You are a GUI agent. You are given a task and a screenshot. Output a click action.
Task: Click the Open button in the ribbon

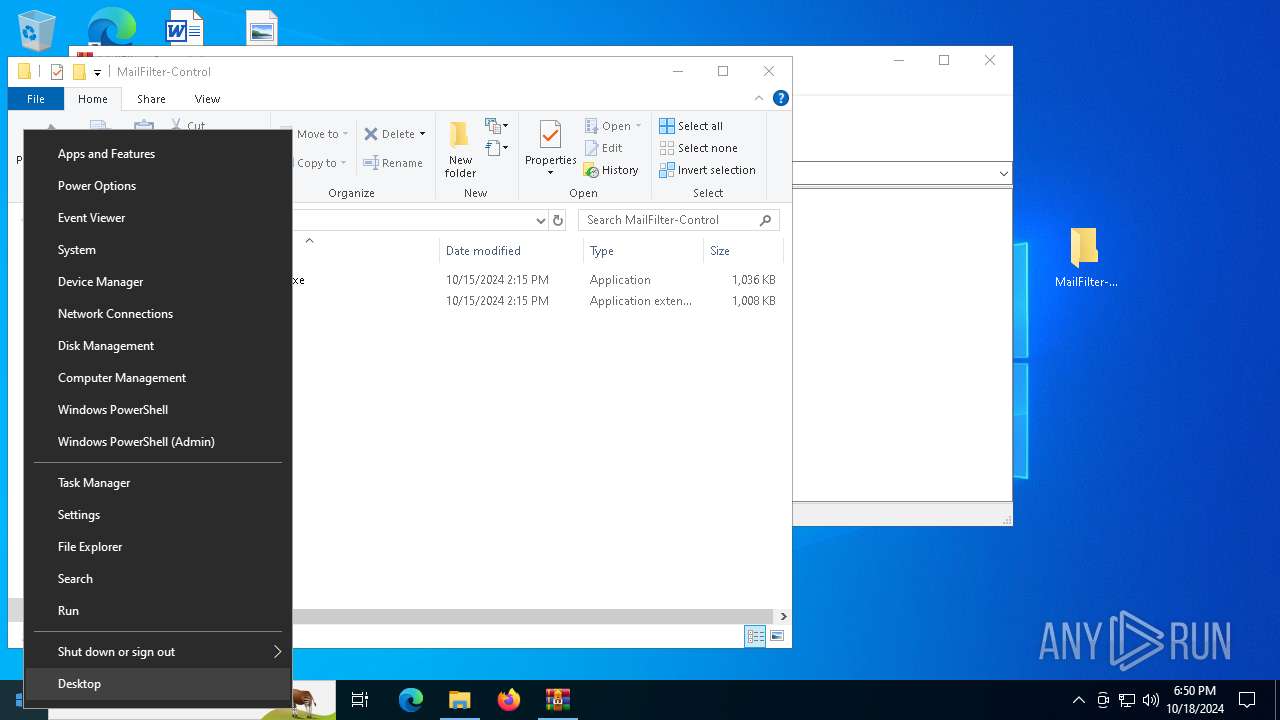612,126
